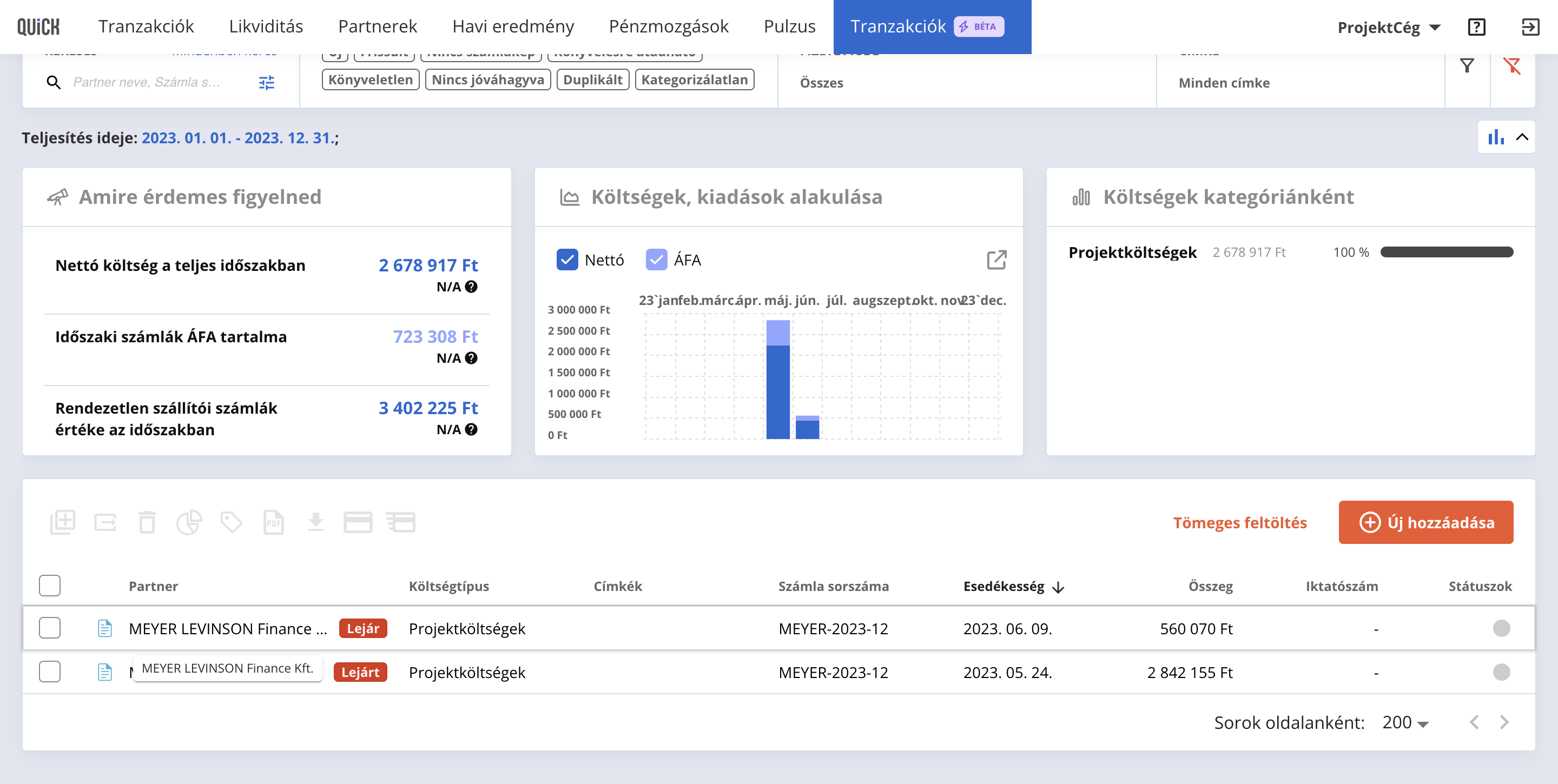
Task: Open the Pénzmozgások menu
Action: coord(668,26)
